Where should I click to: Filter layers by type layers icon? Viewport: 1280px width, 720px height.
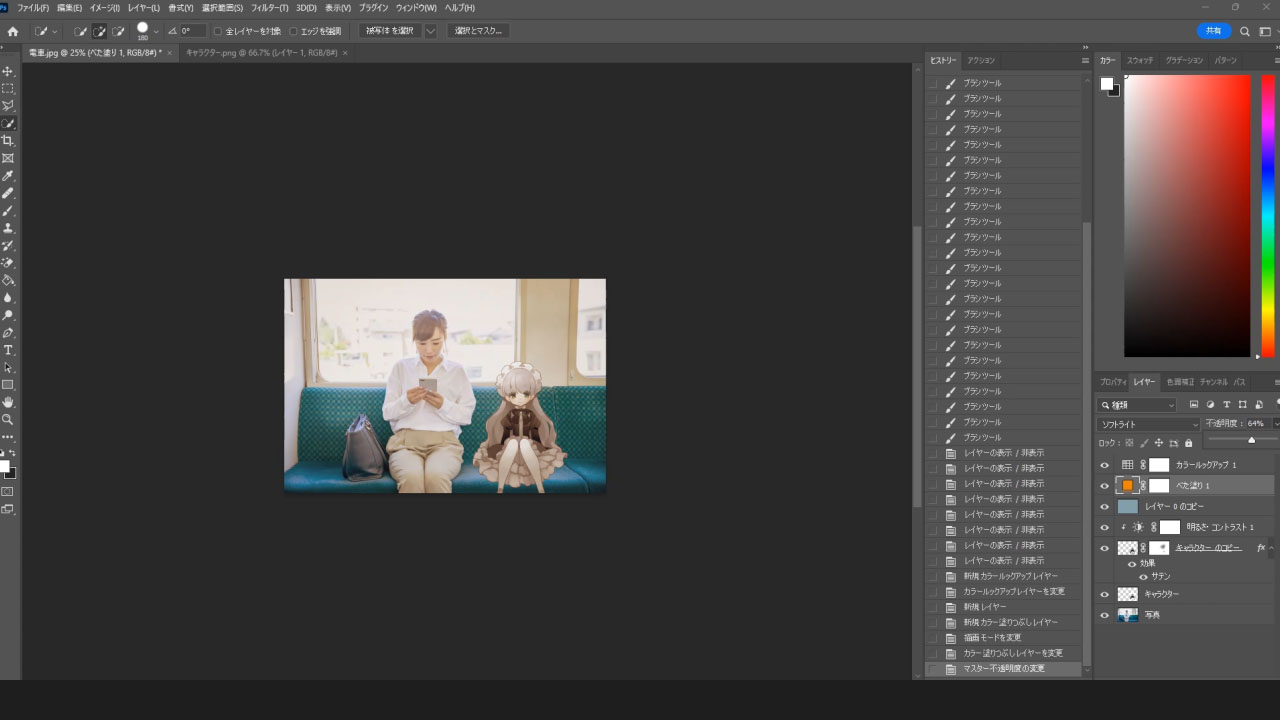1226,405
